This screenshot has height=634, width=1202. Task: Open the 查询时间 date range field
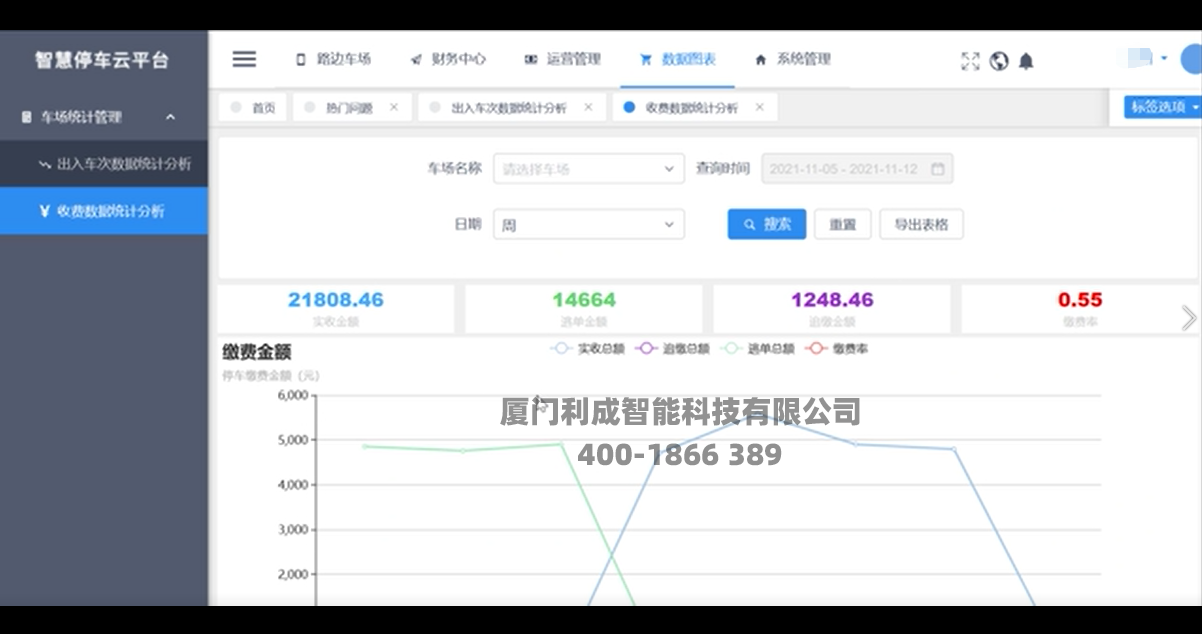click(857, 169)
